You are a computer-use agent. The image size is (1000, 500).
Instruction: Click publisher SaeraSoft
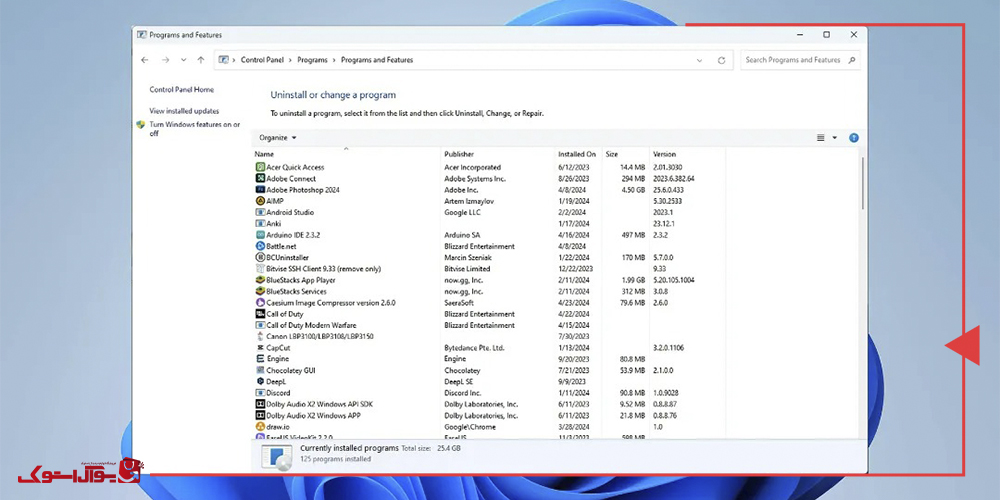[x=459, y=303]
